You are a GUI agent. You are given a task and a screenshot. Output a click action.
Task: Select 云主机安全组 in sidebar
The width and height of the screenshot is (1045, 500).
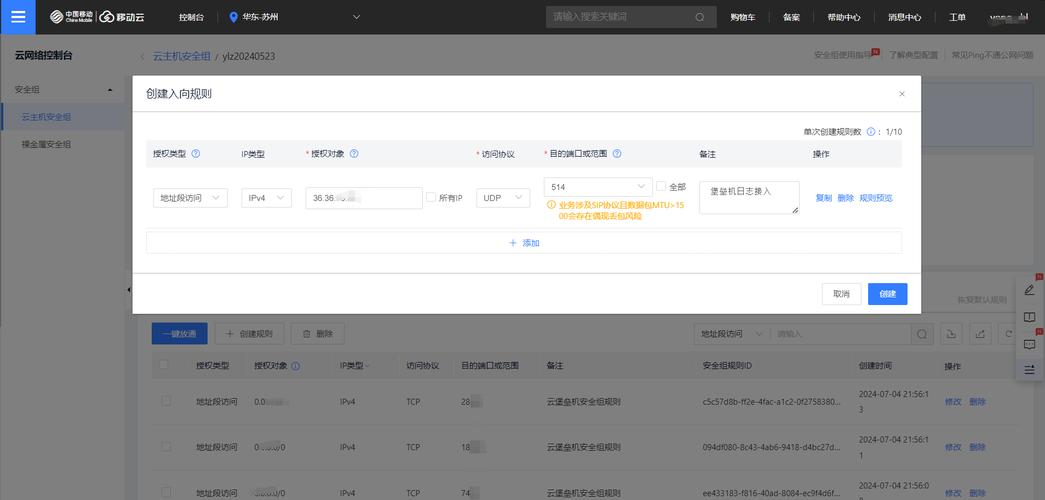pyautogui.click(x=64, y=117)
